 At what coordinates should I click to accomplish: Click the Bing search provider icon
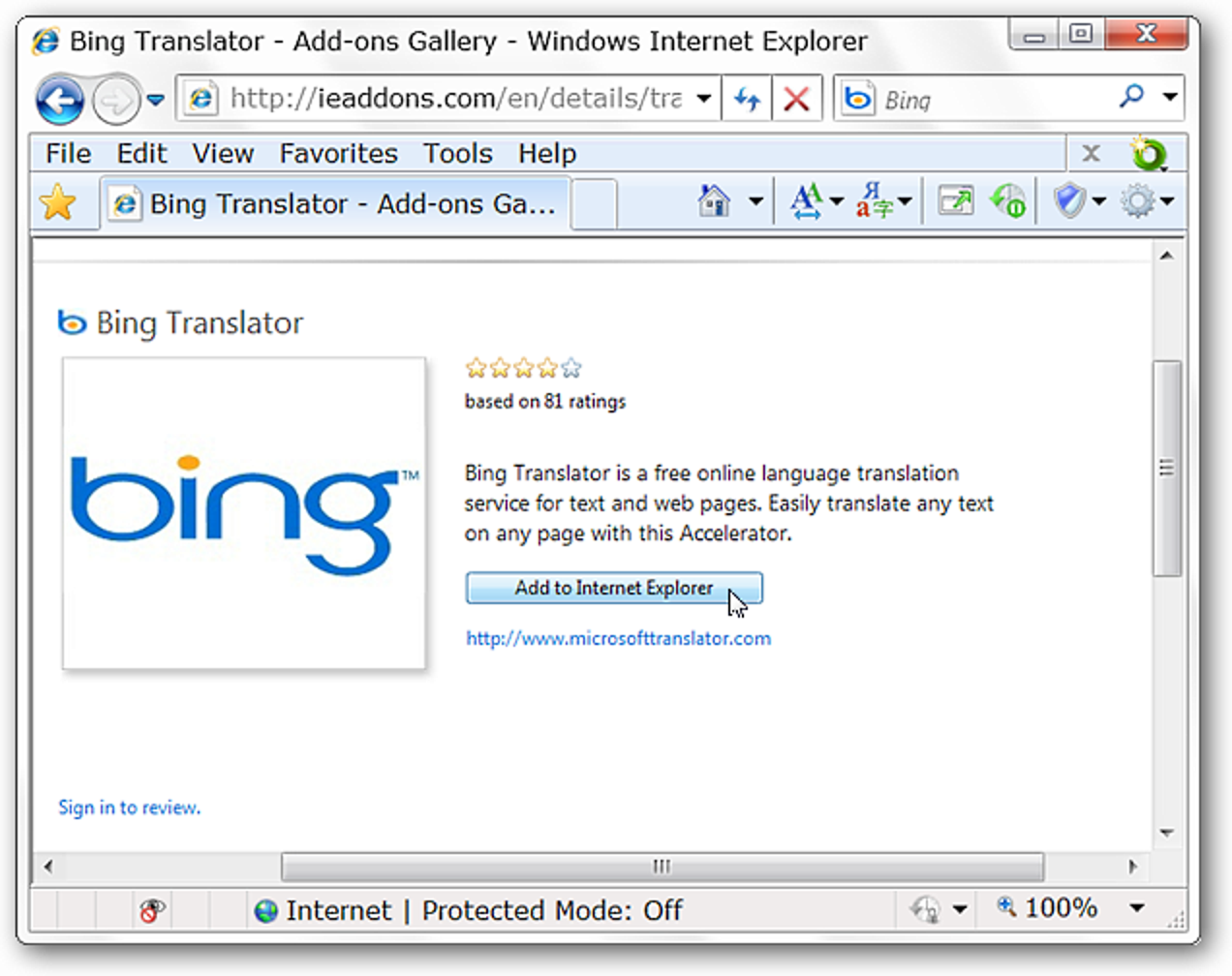[857, 99]
